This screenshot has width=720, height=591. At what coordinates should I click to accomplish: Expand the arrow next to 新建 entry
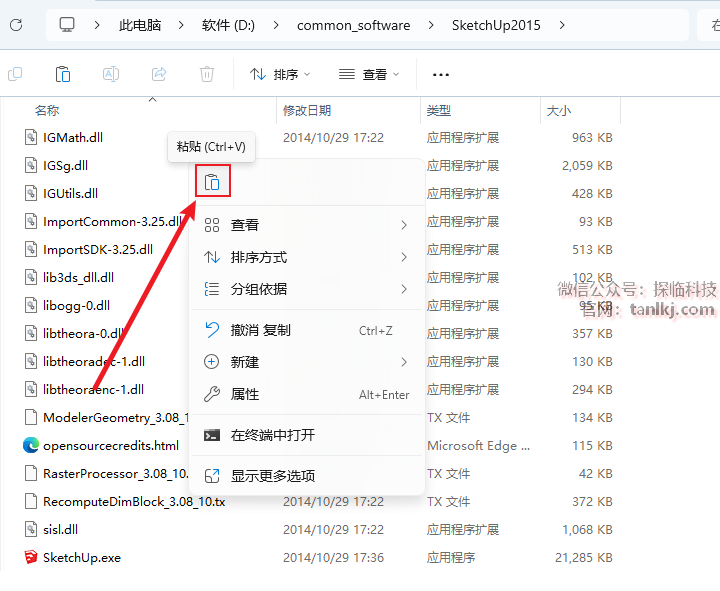404,362
